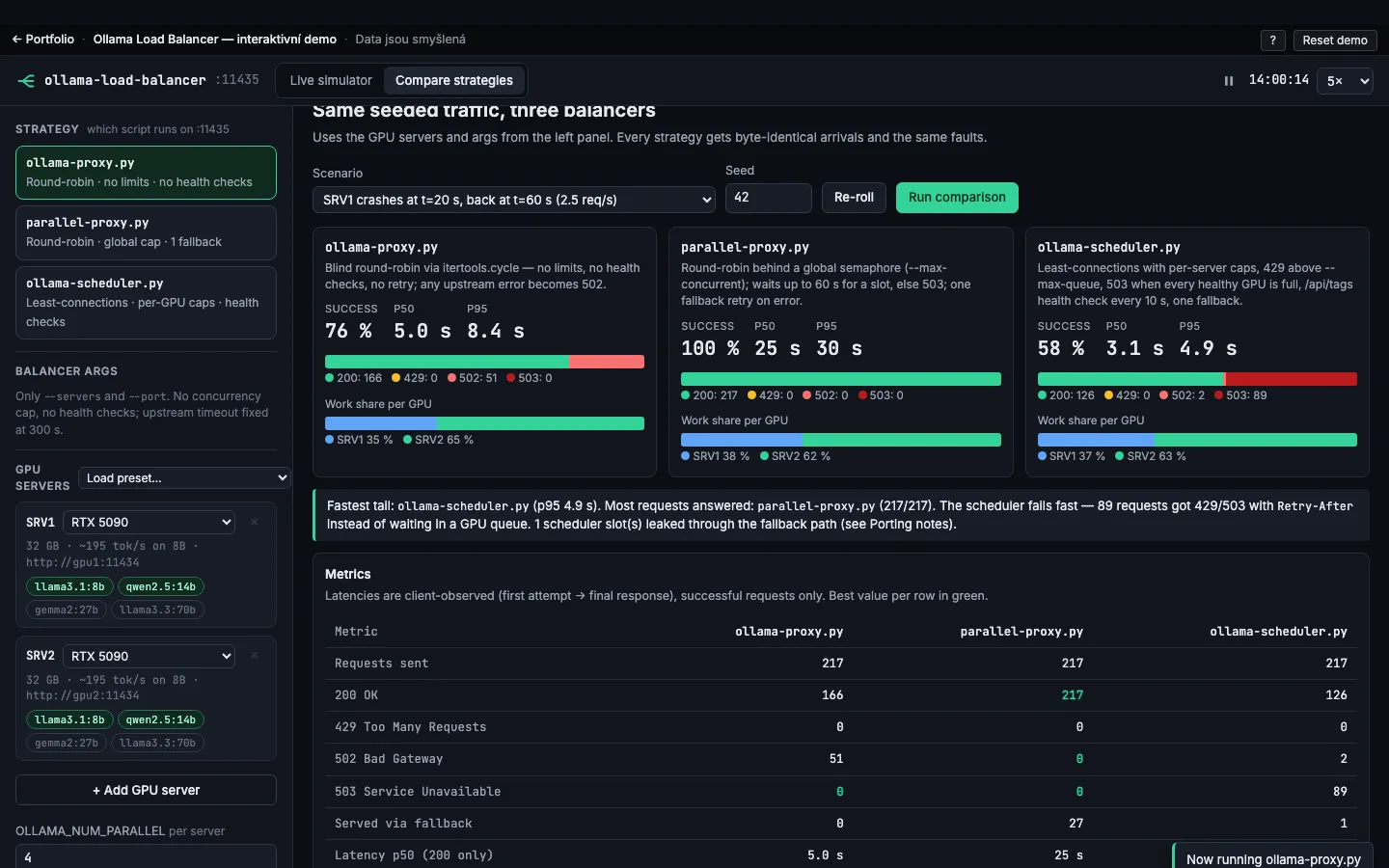1389x868 pixels.
Task: Click the "Now running ollama-proxy.py" notification
Action: click(1273, 857)
